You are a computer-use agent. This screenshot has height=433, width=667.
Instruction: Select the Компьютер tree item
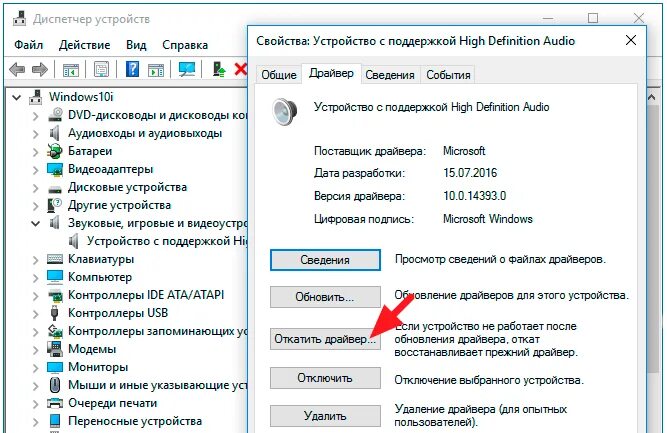click(x=100, y=277)
